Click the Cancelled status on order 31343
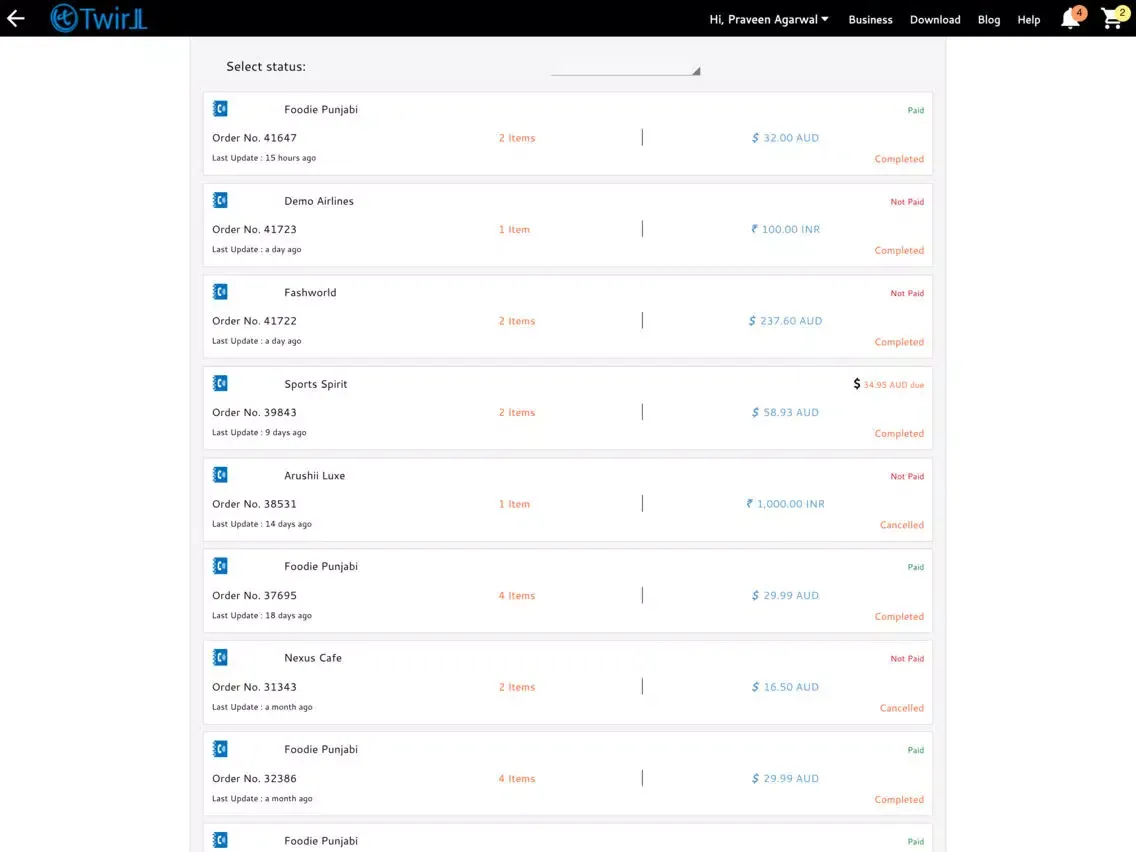This screenshot has height=852, width=1136. click(x=901, y=708)
